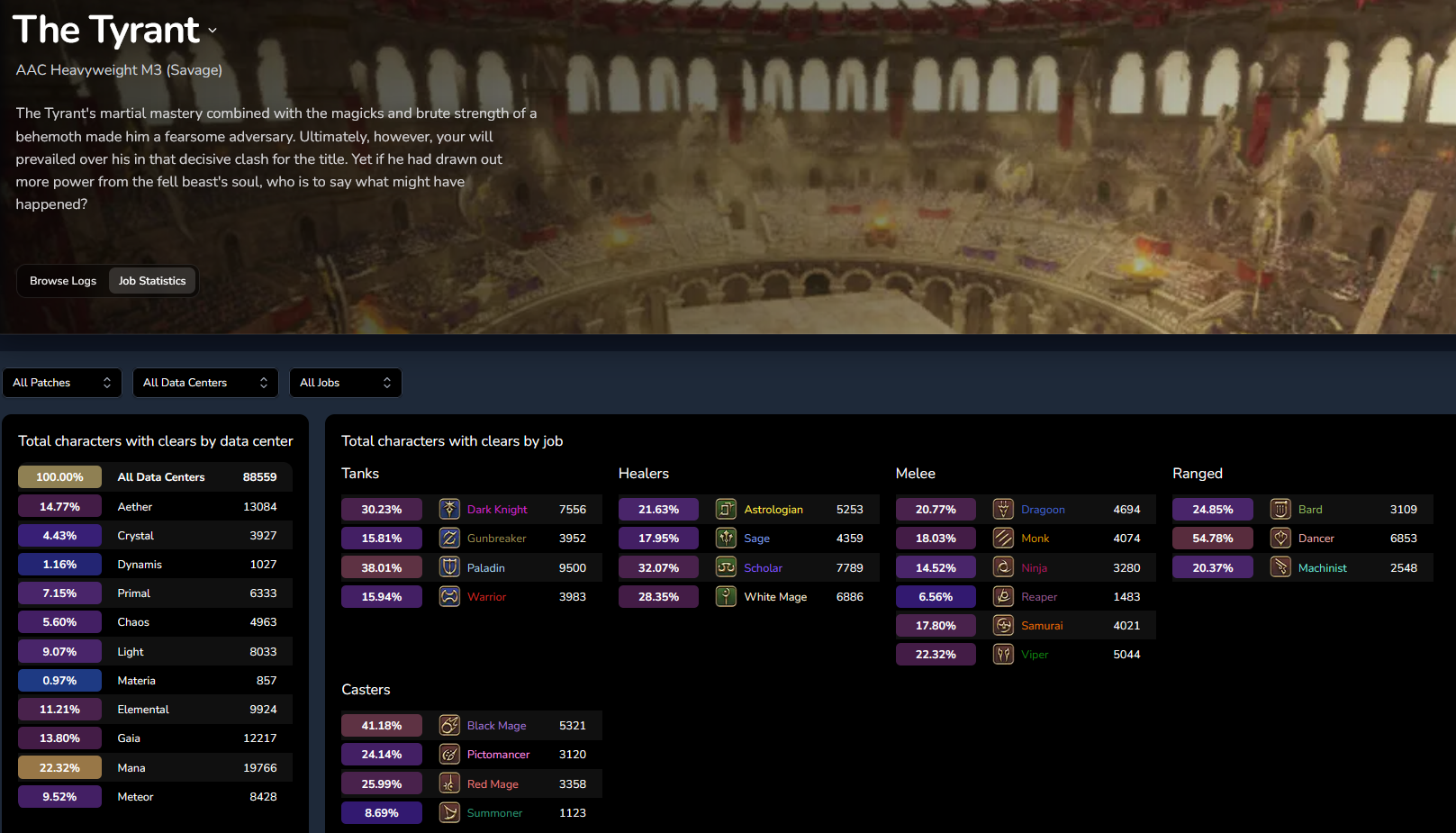The image size is (1456, 833).
Task: Click the Astrologian job name
Action: (773, 510)
